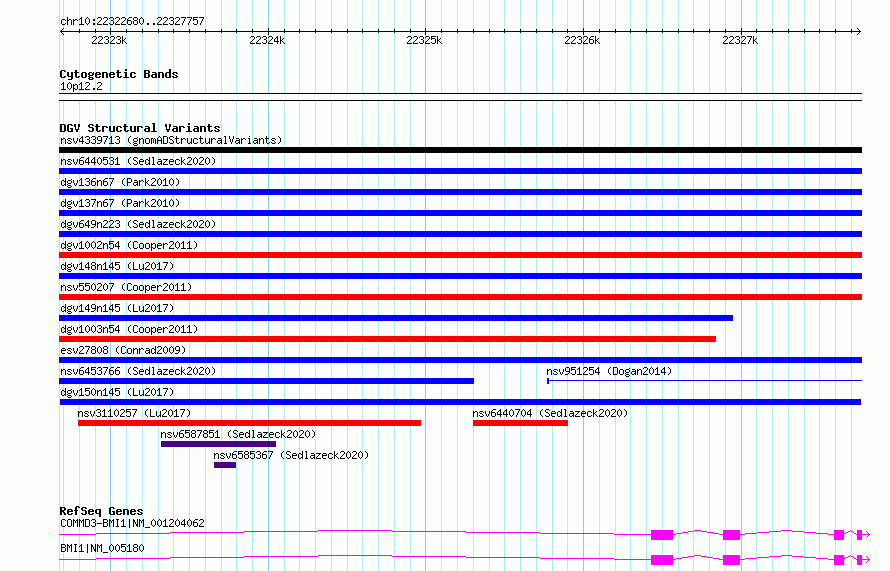Select the purple nsv6587851 (Sedlazeck2020) bar
Image resolution: width=890 pixels, height=571 pixels.
coord(219,444)
